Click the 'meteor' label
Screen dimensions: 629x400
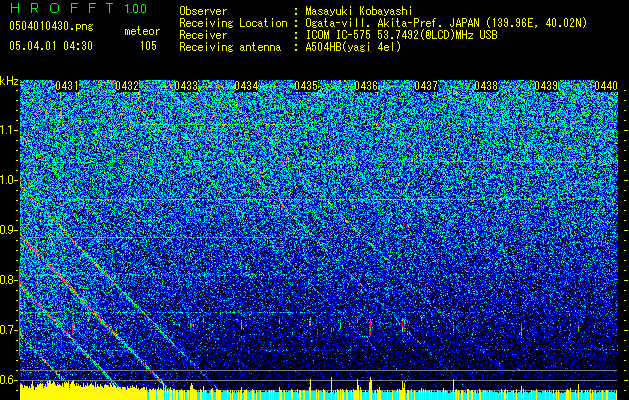coord(142,31)
